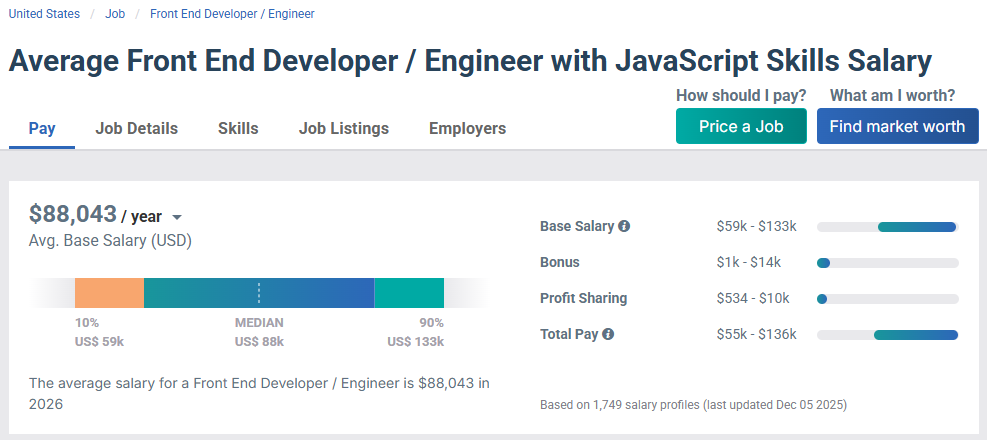Click the 1,749 salary profiles note
Viewport: 987px width, 440px height.
tap(694, 404)
